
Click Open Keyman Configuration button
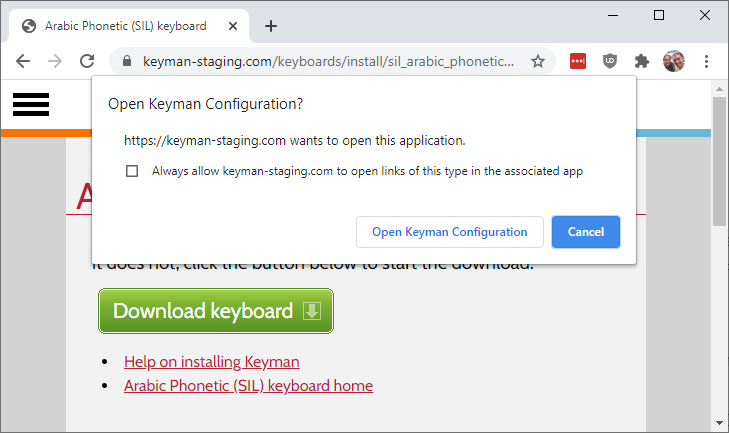[450, 232]
